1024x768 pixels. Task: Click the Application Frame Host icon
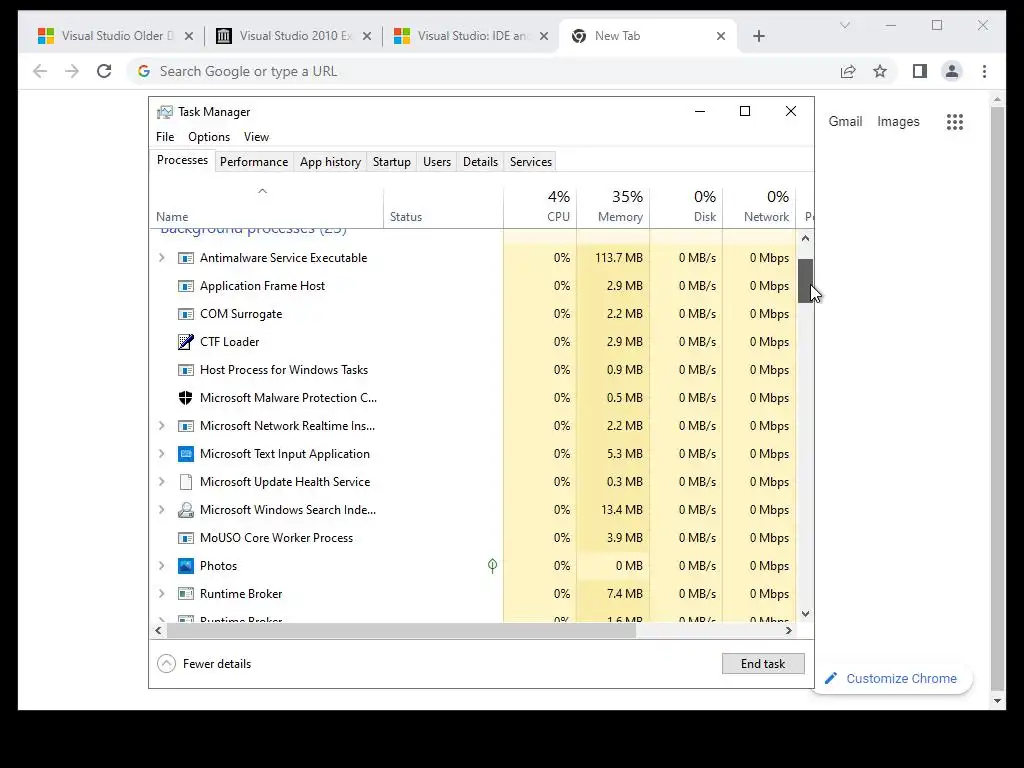185,286
